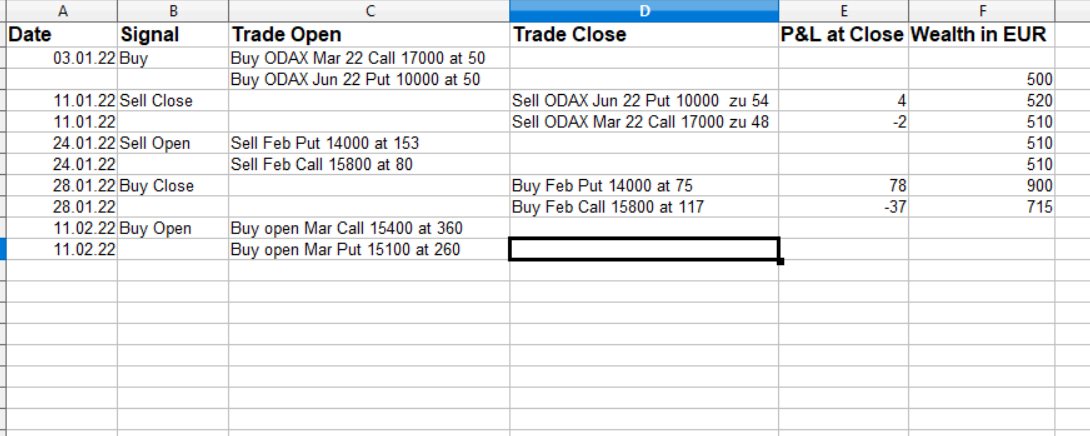Click the wealth cell showing 900
The image size is (1090, 436).
click(980, 186)
